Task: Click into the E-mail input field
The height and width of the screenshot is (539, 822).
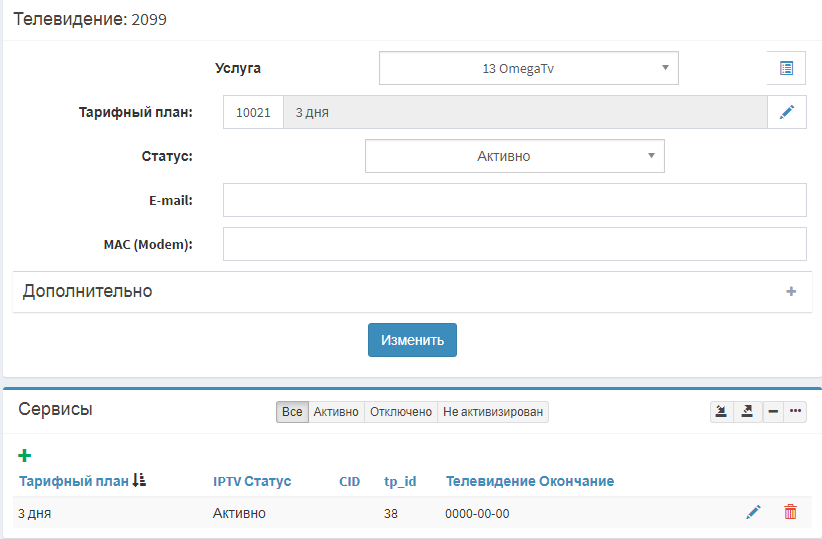Action: (x=514, y=200)
